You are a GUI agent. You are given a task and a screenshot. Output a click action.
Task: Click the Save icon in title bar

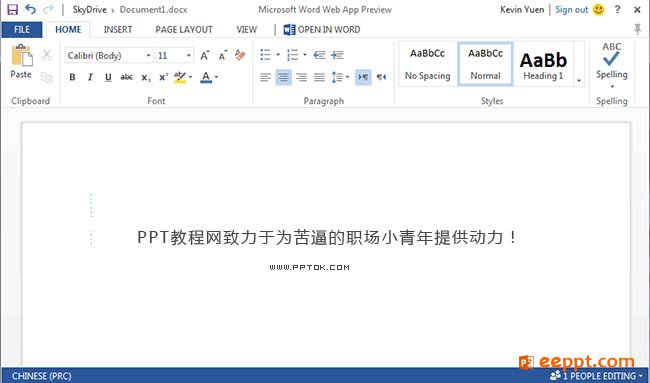[12, 9]
